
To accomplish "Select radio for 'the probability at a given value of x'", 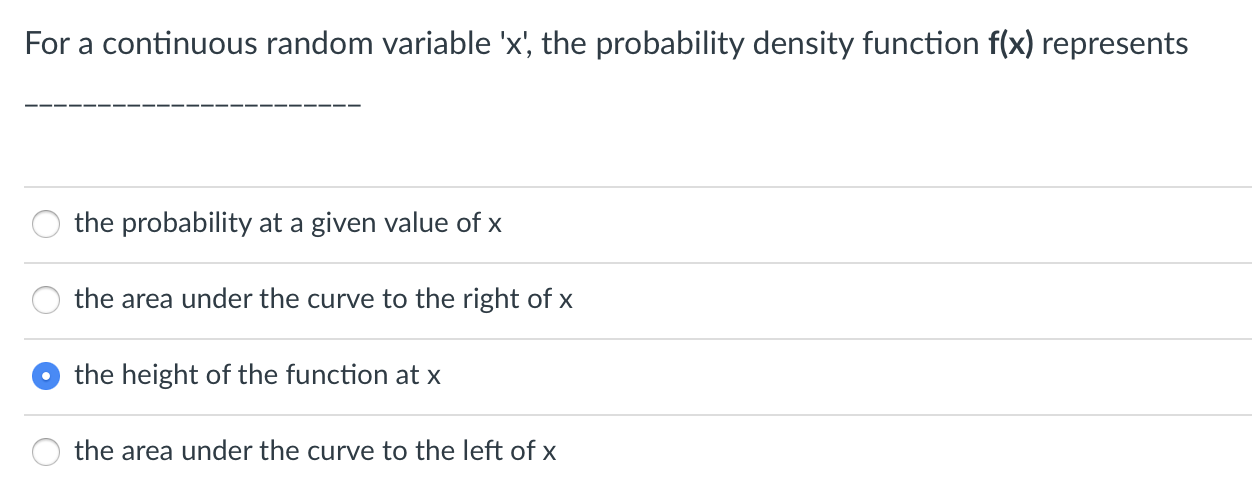I will click(46, 224).
